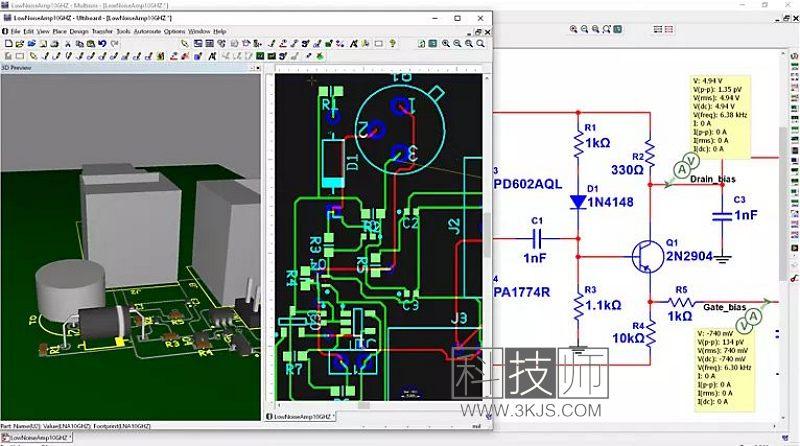Copy selection with the Copy icon

click(80, 44)
